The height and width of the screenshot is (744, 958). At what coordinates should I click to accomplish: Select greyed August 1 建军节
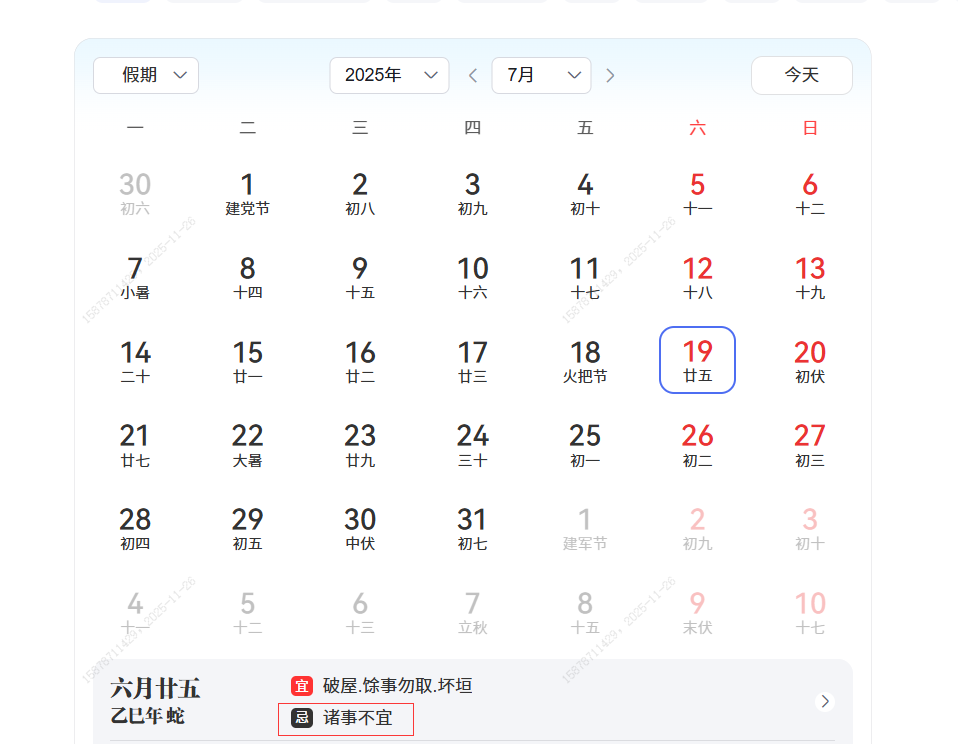point(585,528)
